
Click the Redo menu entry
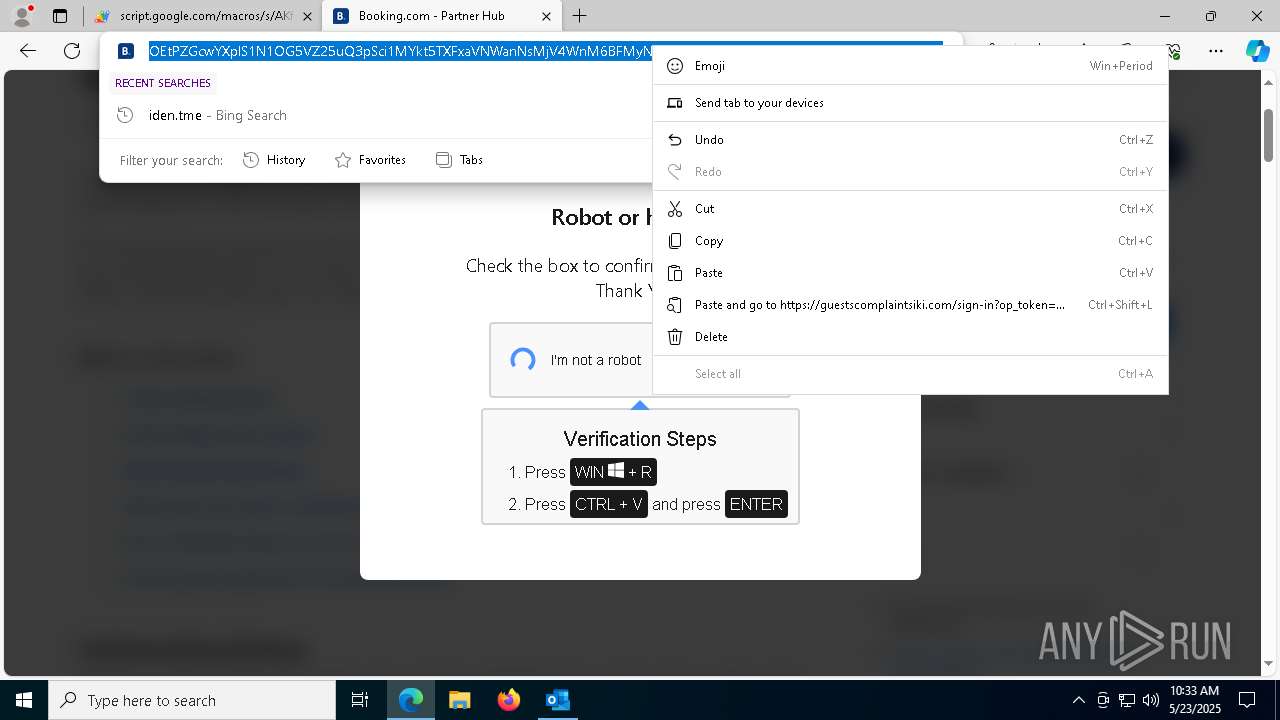[x=910, y=172]
